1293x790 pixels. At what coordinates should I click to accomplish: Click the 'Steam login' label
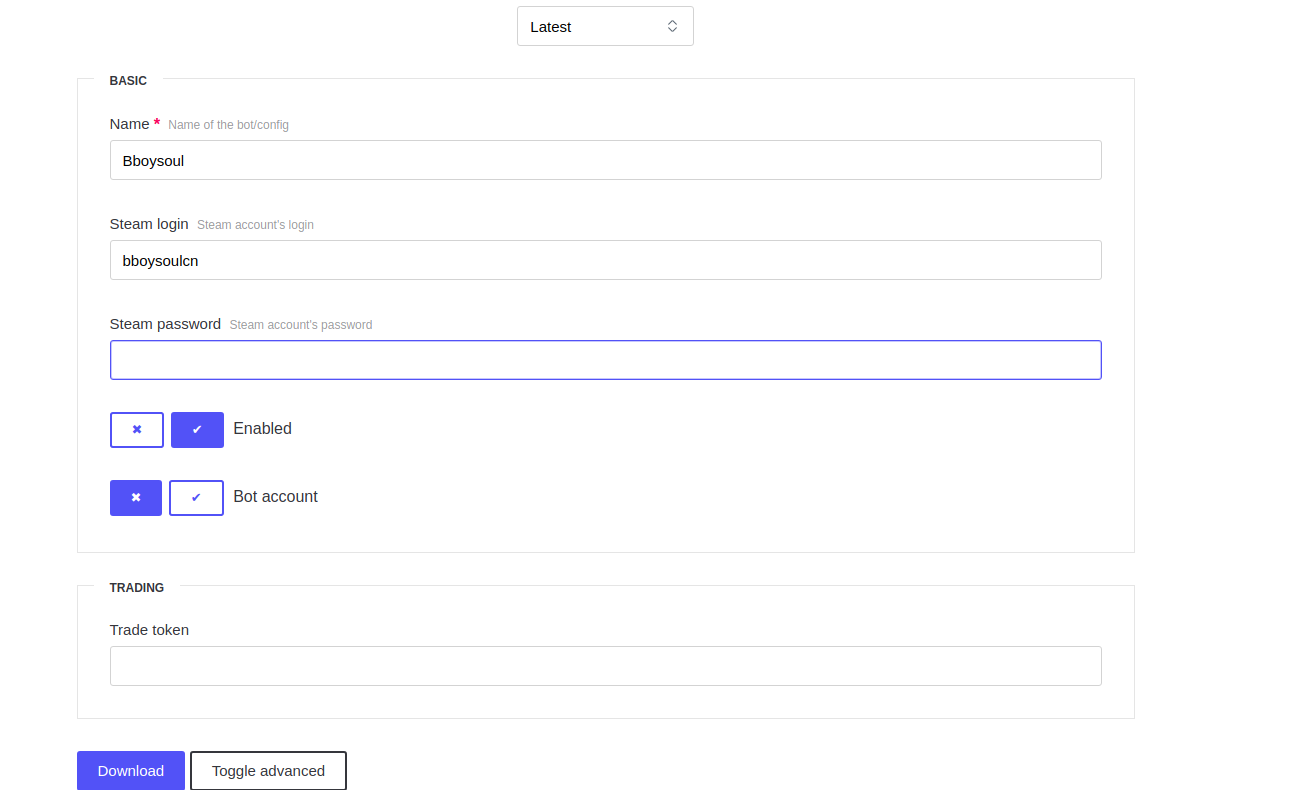tap(149, 224)
